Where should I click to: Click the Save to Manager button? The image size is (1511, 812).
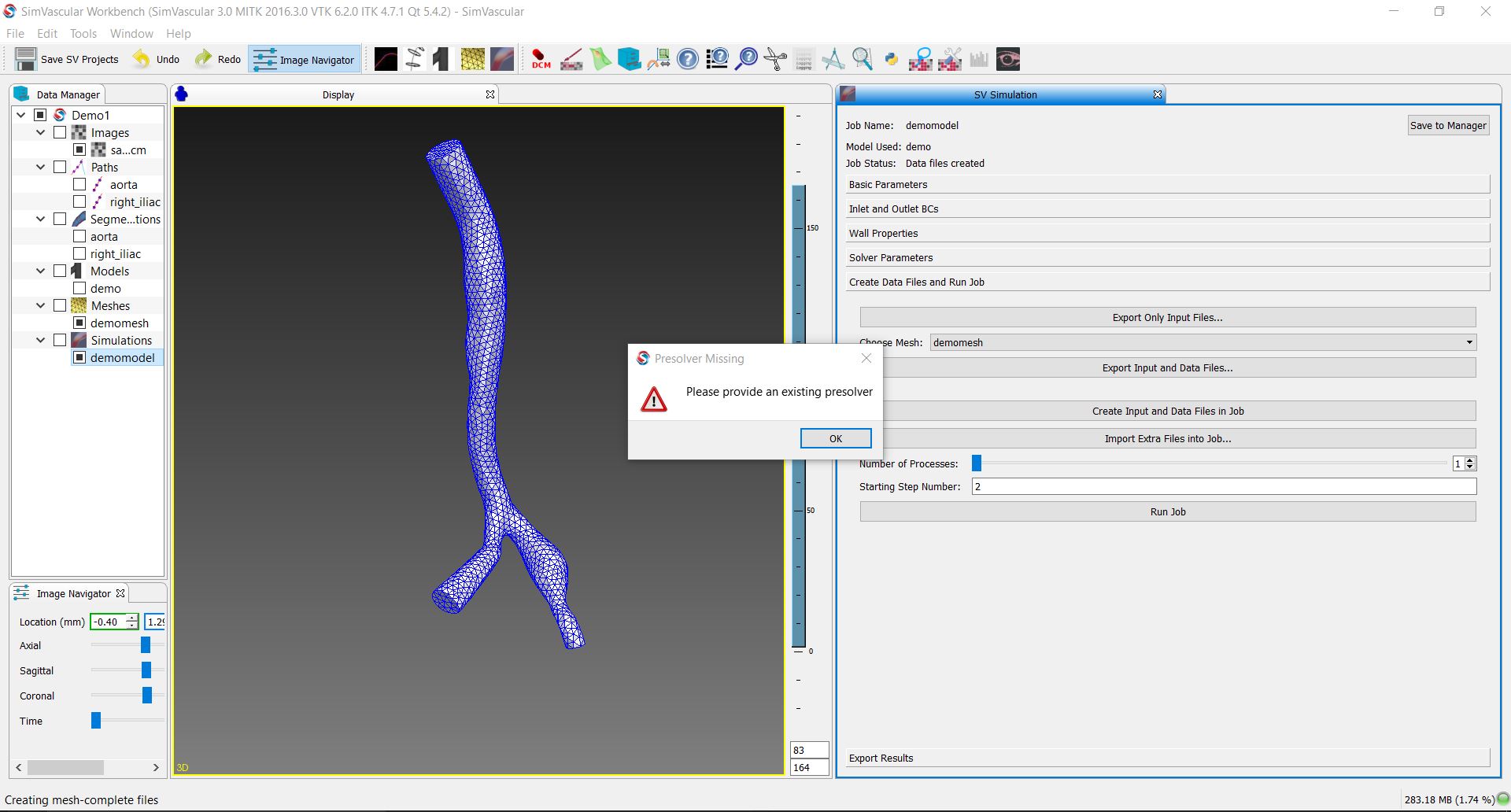(x=1448, y=125)
